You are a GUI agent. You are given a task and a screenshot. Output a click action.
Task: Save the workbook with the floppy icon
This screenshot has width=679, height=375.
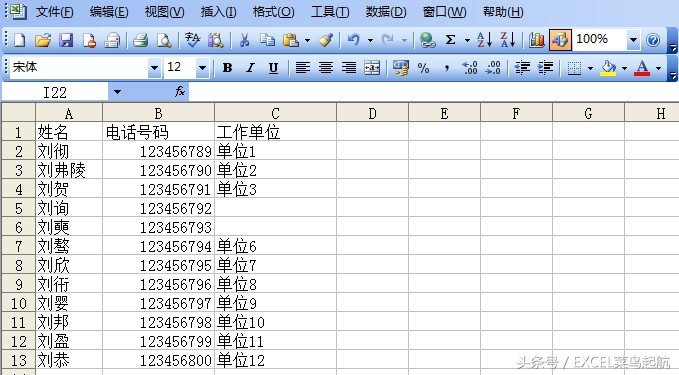[66, 41]
